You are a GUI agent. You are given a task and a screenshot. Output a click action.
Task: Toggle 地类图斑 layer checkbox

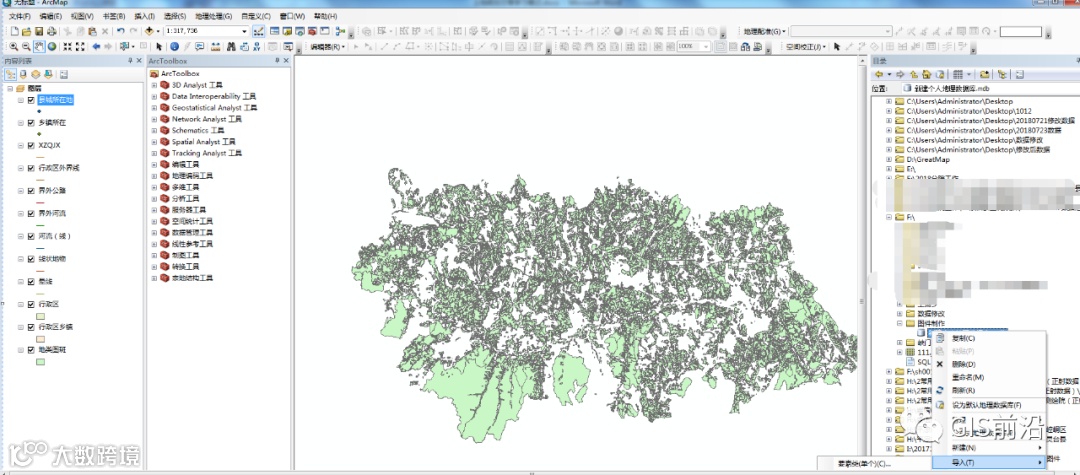tap(31, 350)
